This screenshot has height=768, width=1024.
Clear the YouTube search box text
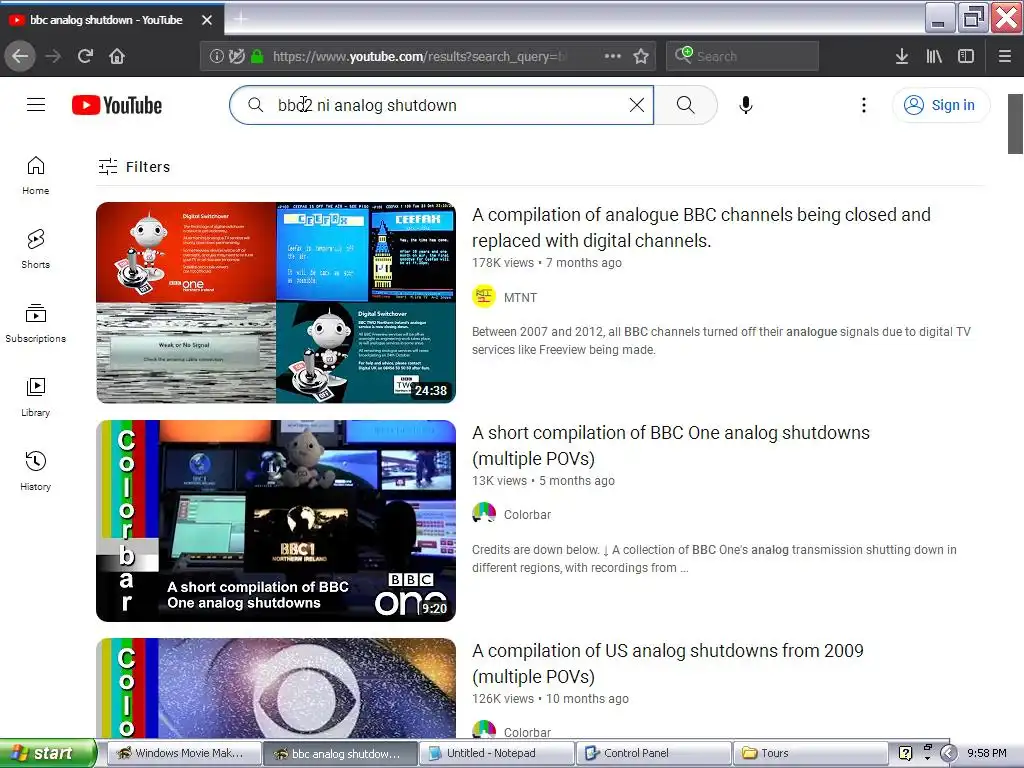pos(637,104)
